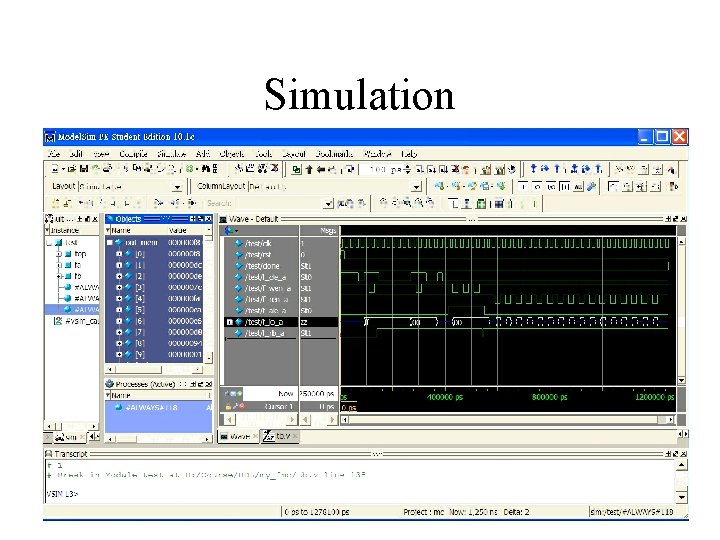The image size is (720, 540).
Task: Click the waveform vertical scroll down arrow
Action: (681, 380)
